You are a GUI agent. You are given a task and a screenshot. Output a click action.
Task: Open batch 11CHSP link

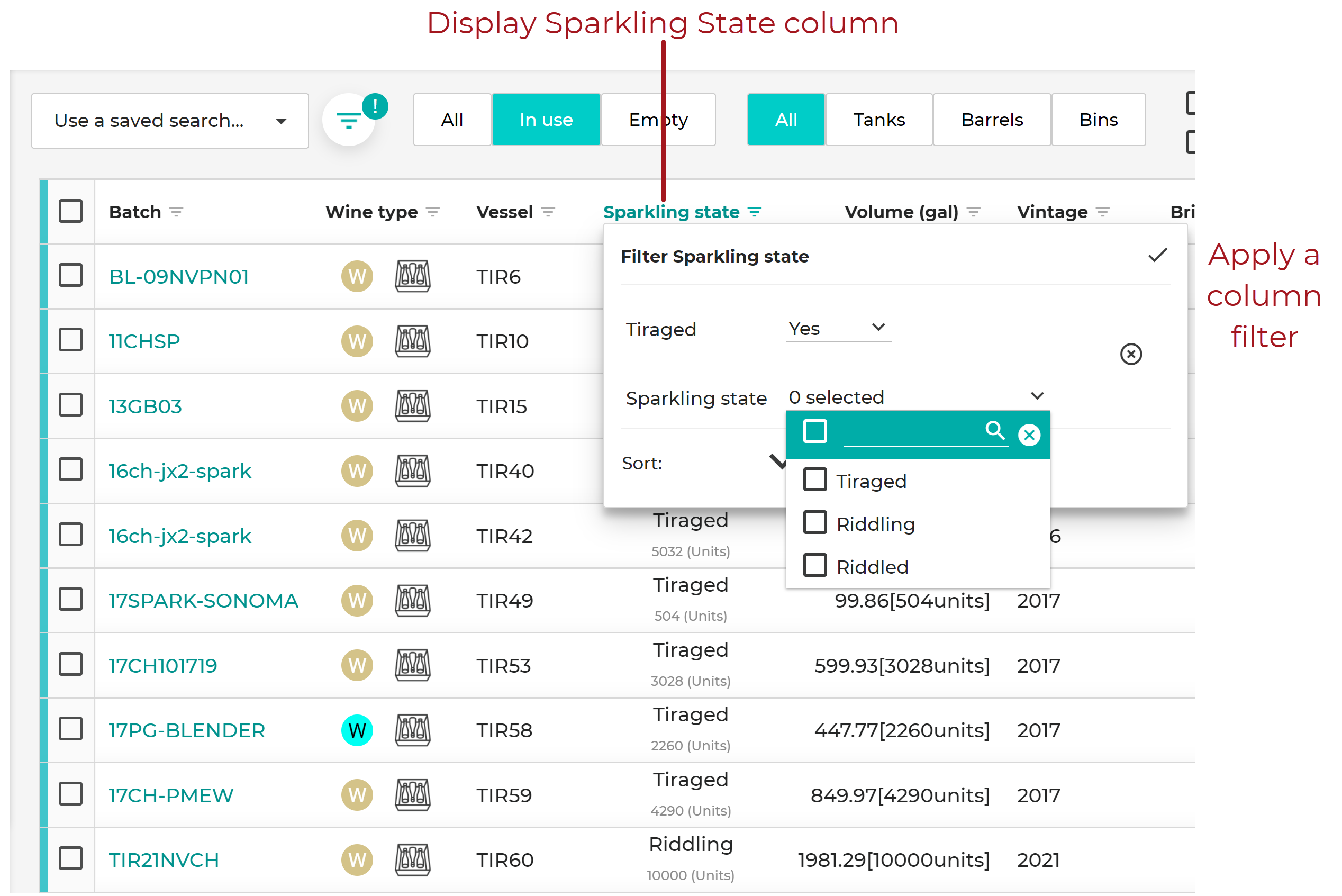tap(144, 342)
